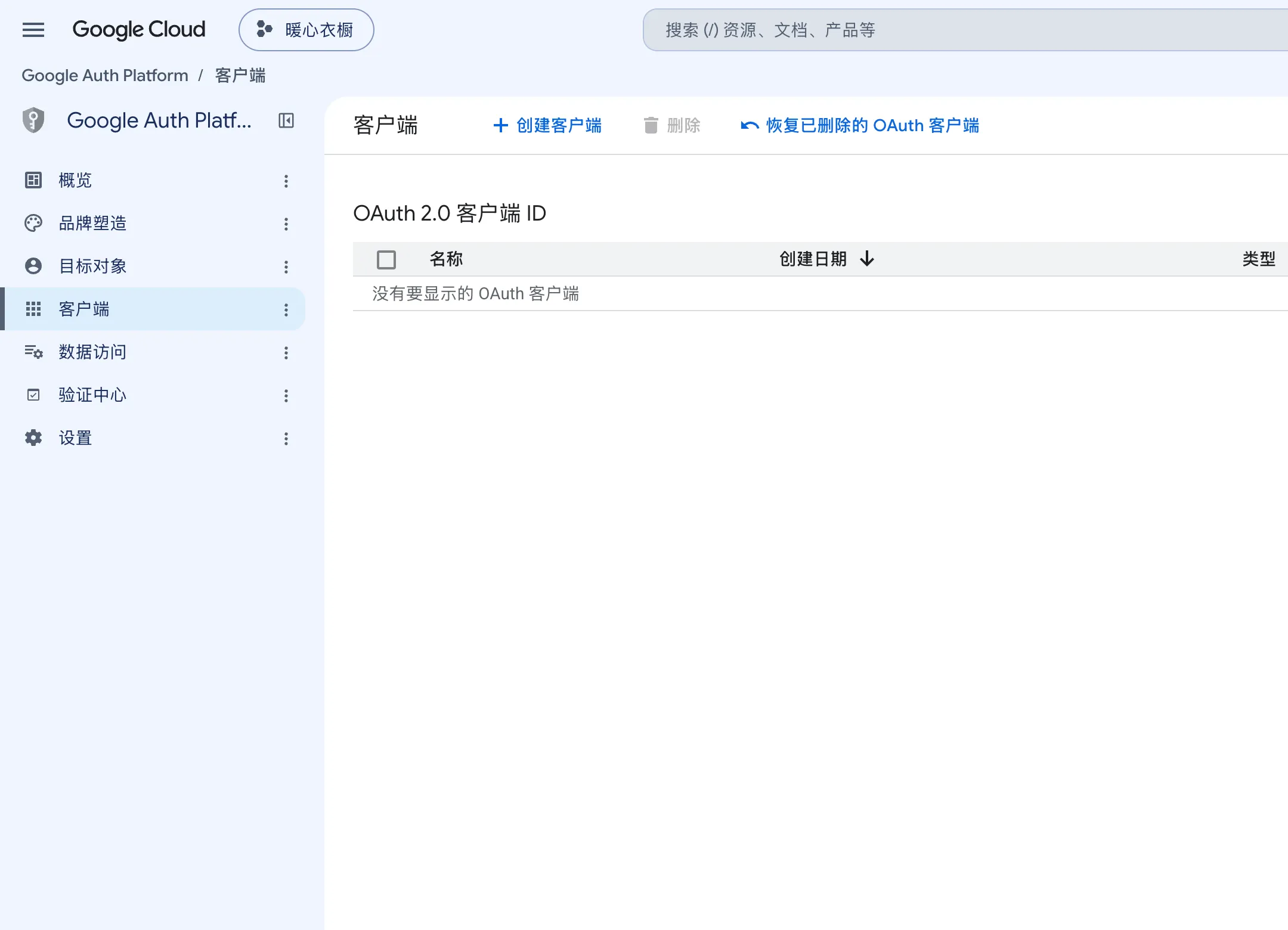Go to Google Auth Platform breadcrumb
This screenshot has width=1288, height=930.
point(105,76)
